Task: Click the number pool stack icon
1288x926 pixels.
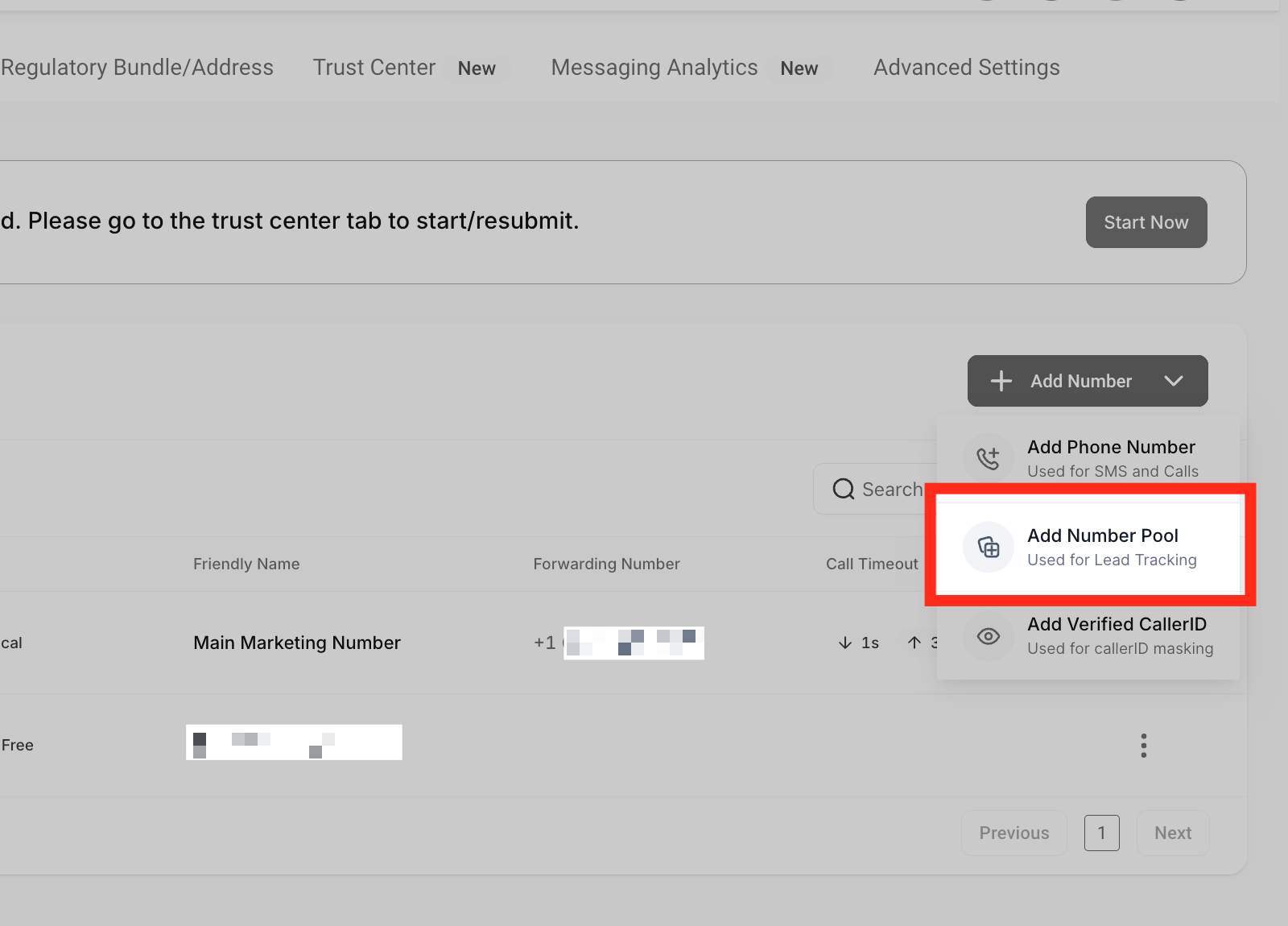Action: (x=988, y=547)
